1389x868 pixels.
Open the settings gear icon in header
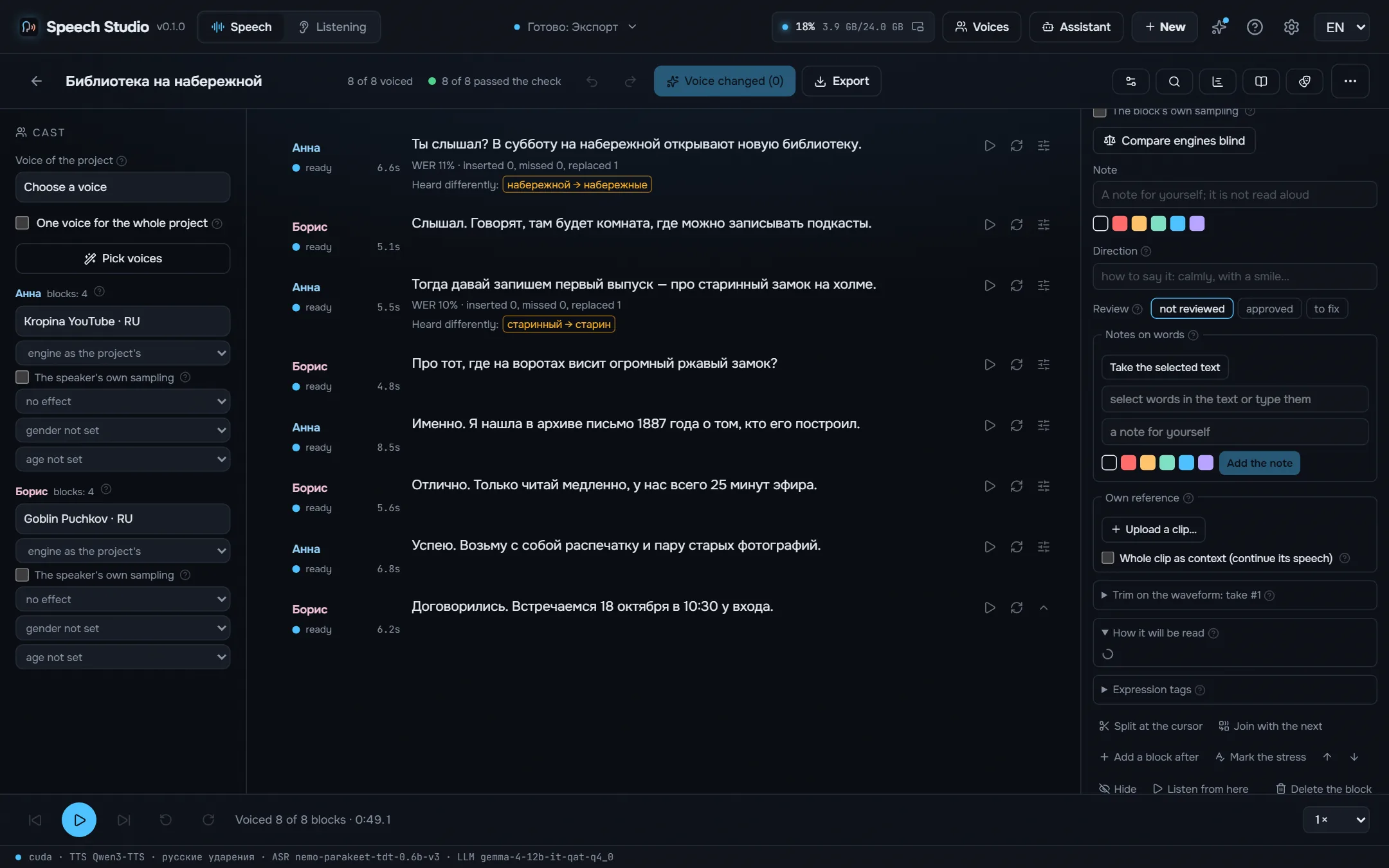1291,27
